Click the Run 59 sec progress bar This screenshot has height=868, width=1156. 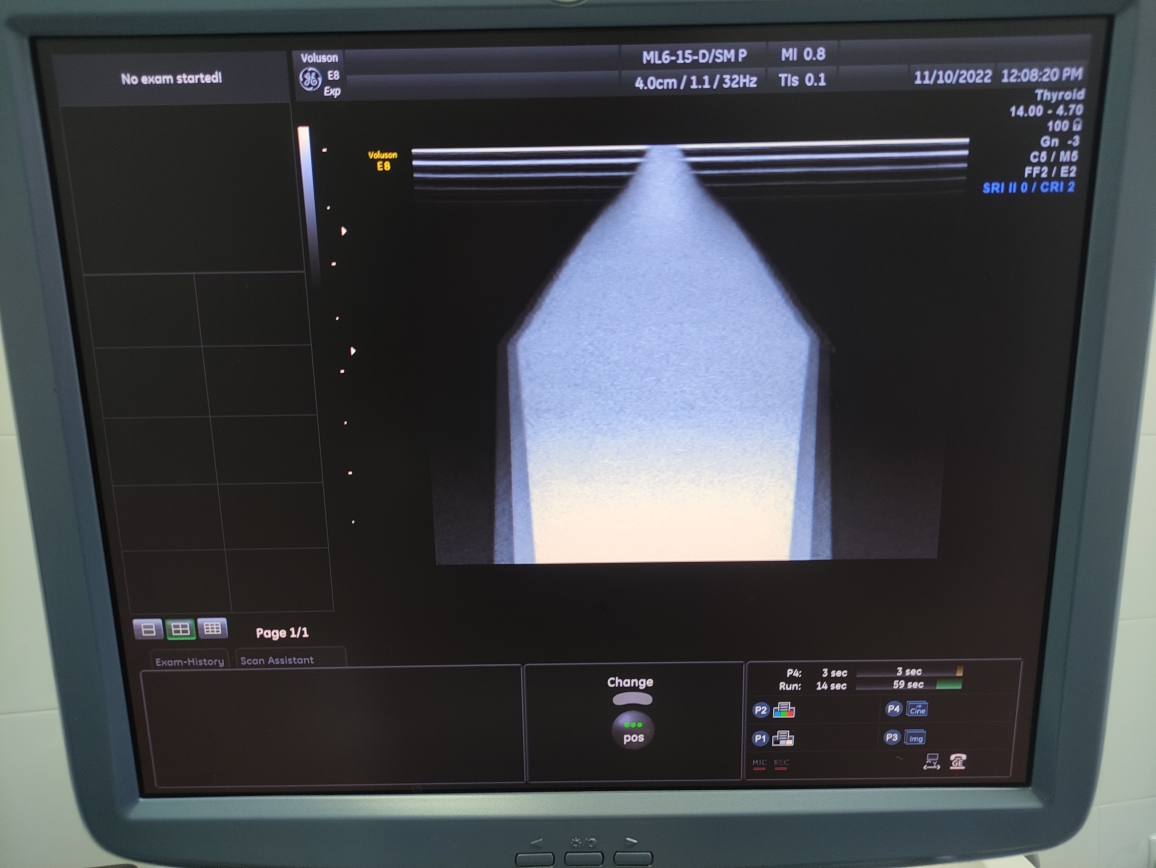pos(908,685)
